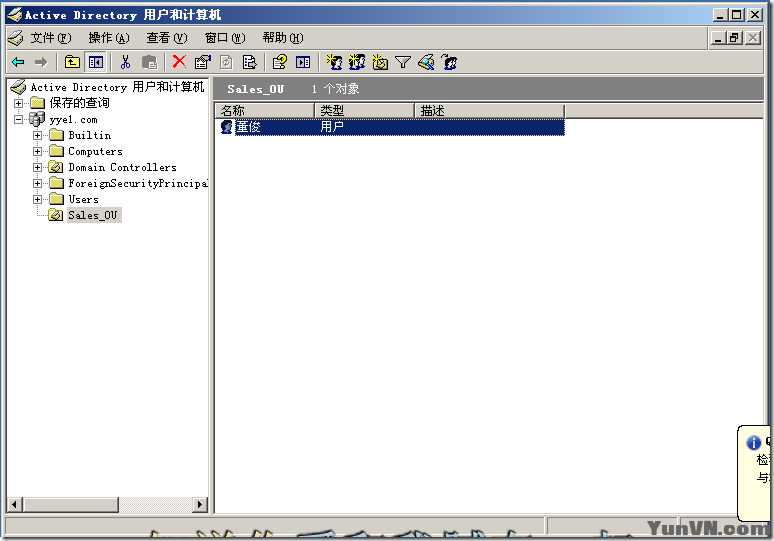774x541 pixels.
Task: Click the Paste clipboard icon in the toolbar
Action: 149,62
